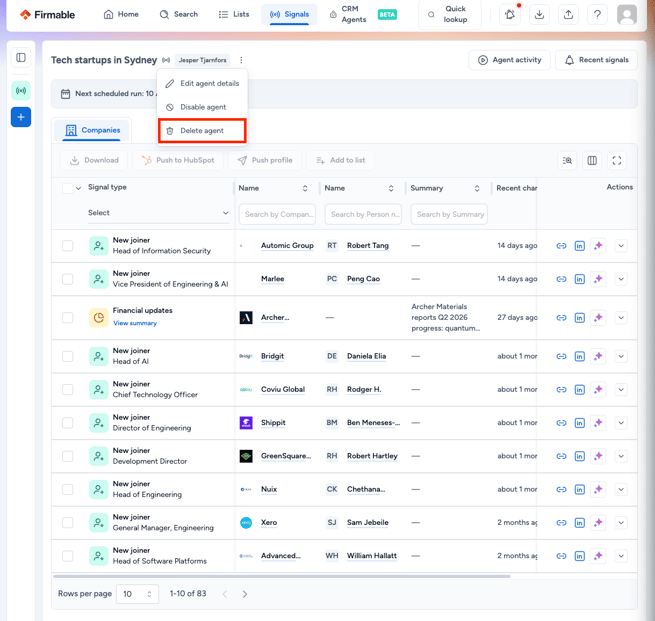The height and width of the screenshot is (621, 655).
Task: Click the blue plus button in sidebar
Action: pos(21,117)
